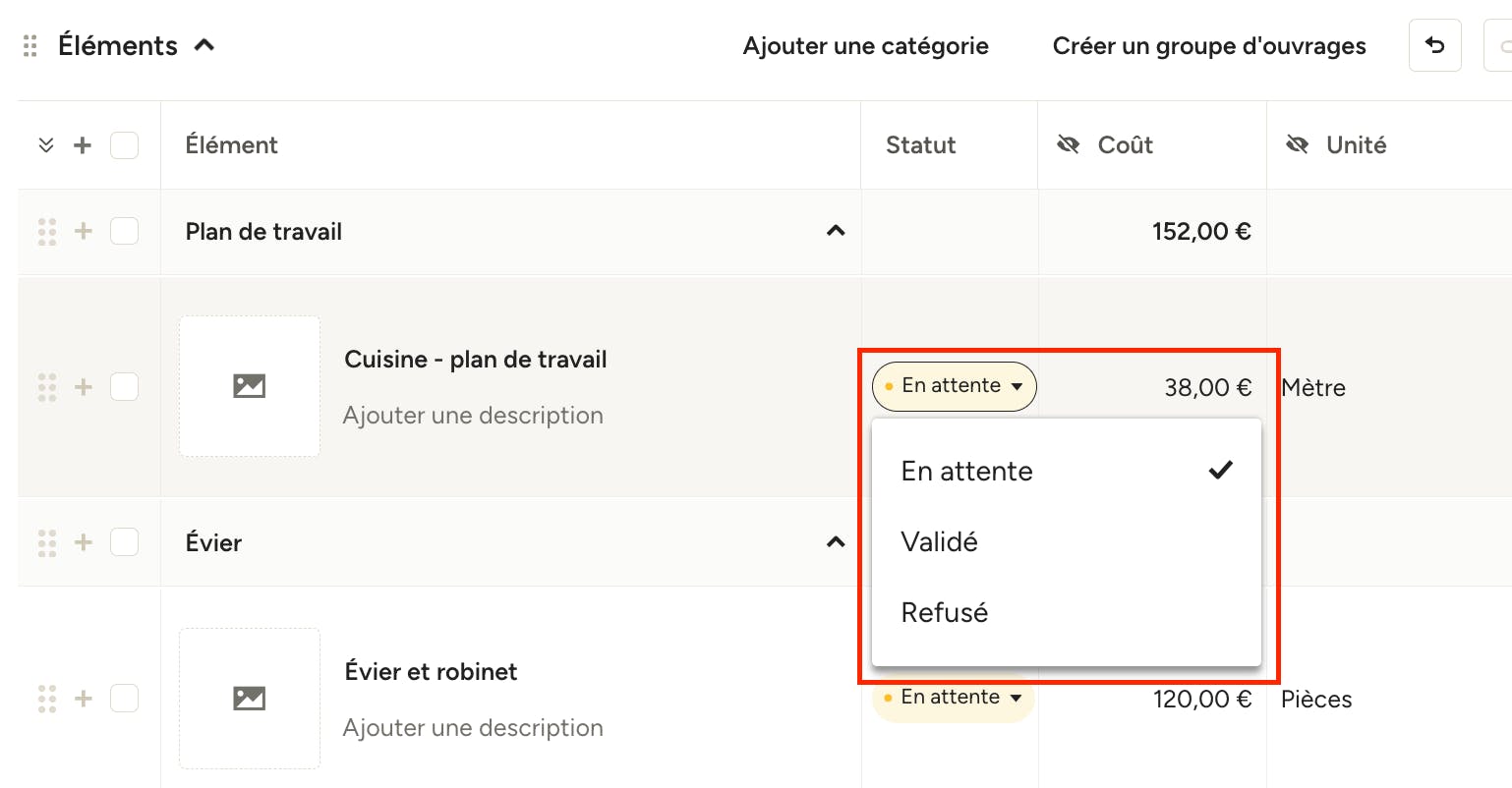1512x788 pixels.
Task: Click the plus icon in table header
Action: coord(83,145)
